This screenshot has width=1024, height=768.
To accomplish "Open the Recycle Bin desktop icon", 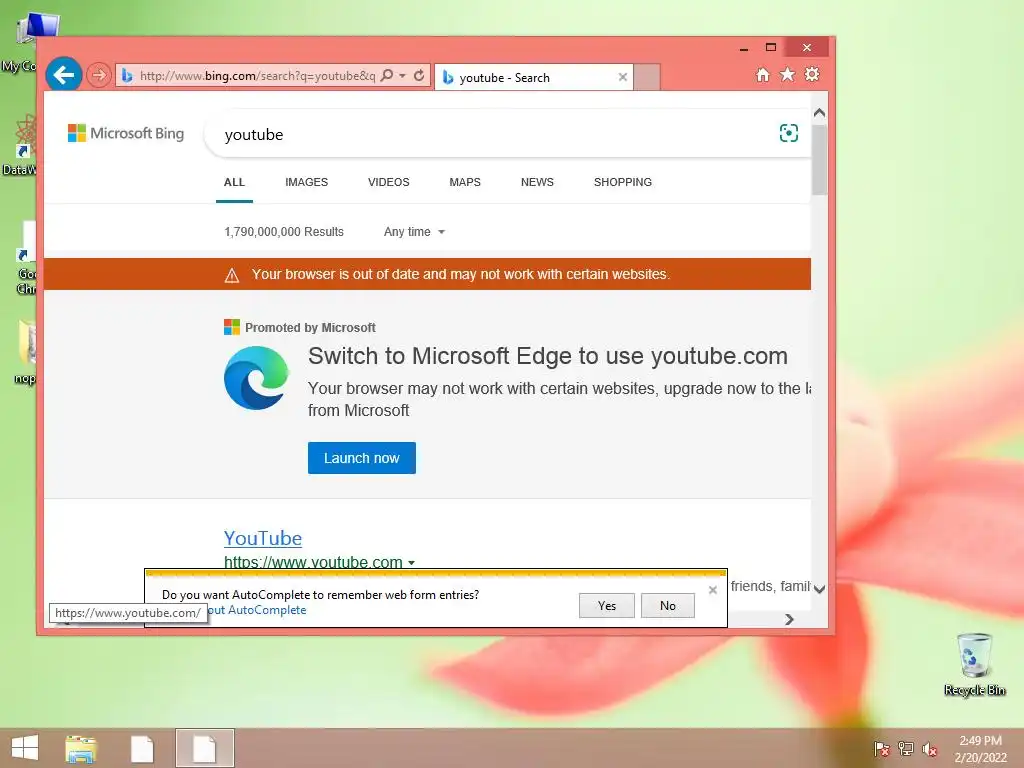I will 974,665.
